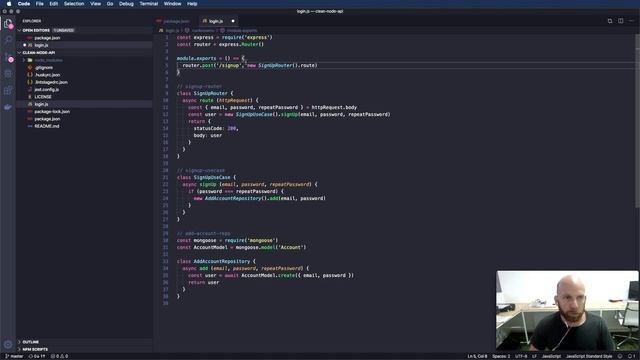The height and width of the screenshot is (360, 640).
Task: Open the Edit menu
Action: pos(53,4)
